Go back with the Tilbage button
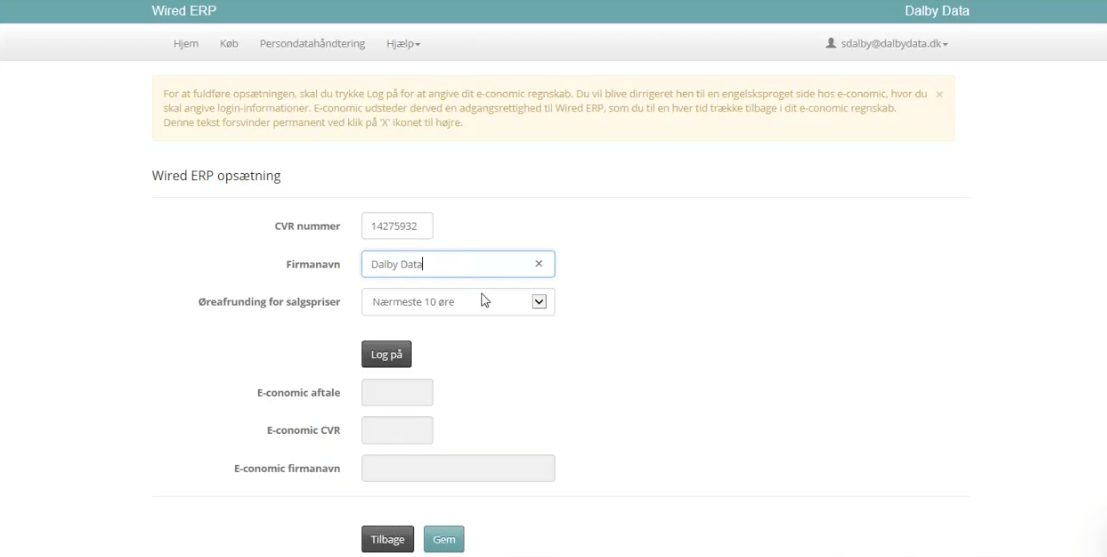This screenshot has height=557, width=1107. click(x=388, y=539)
